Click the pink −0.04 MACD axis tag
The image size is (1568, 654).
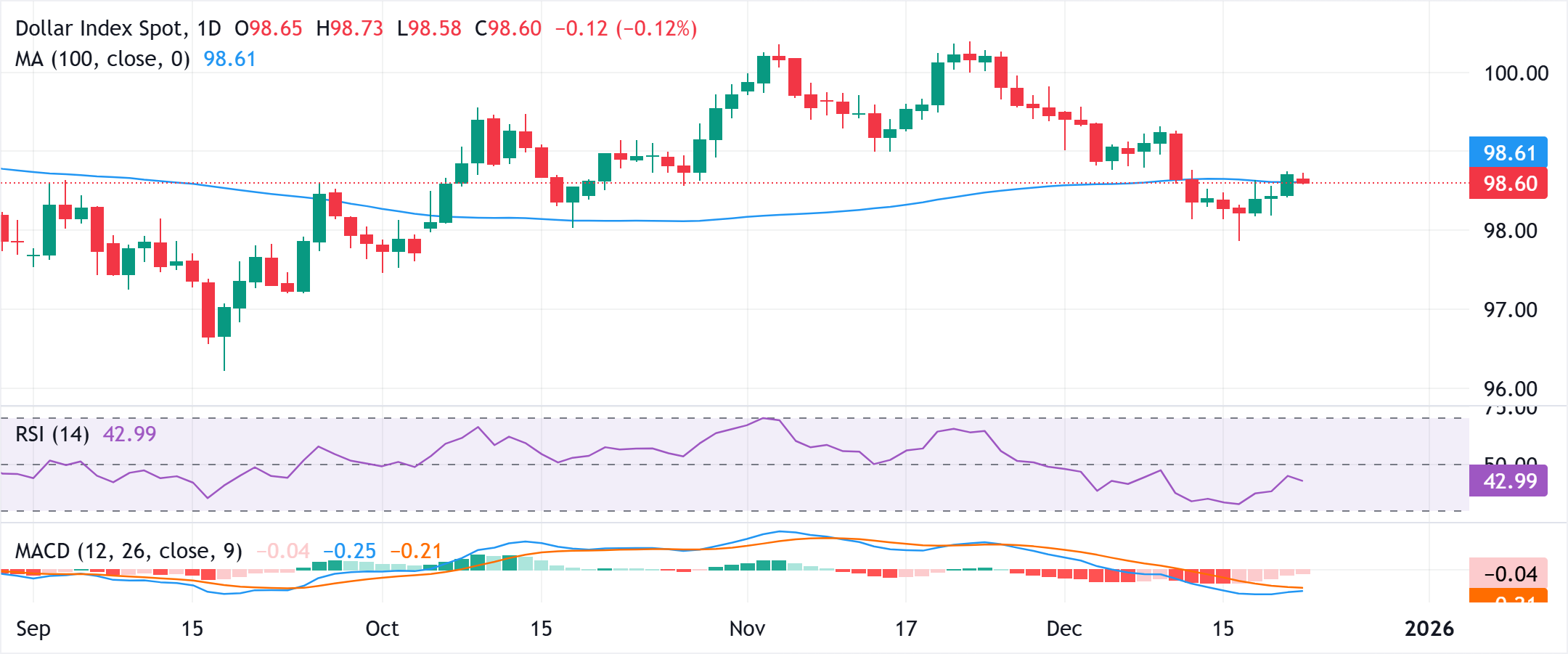(x=1508, y=573)
